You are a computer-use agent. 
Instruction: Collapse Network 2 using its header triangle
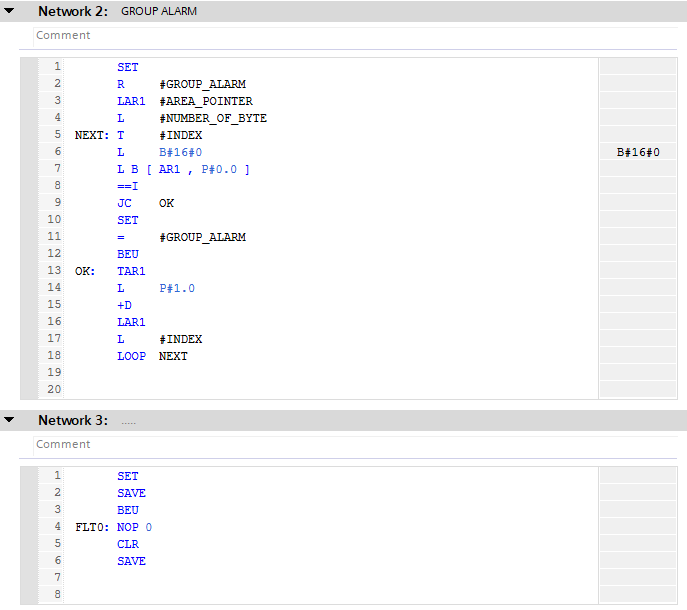coord(10,12)
